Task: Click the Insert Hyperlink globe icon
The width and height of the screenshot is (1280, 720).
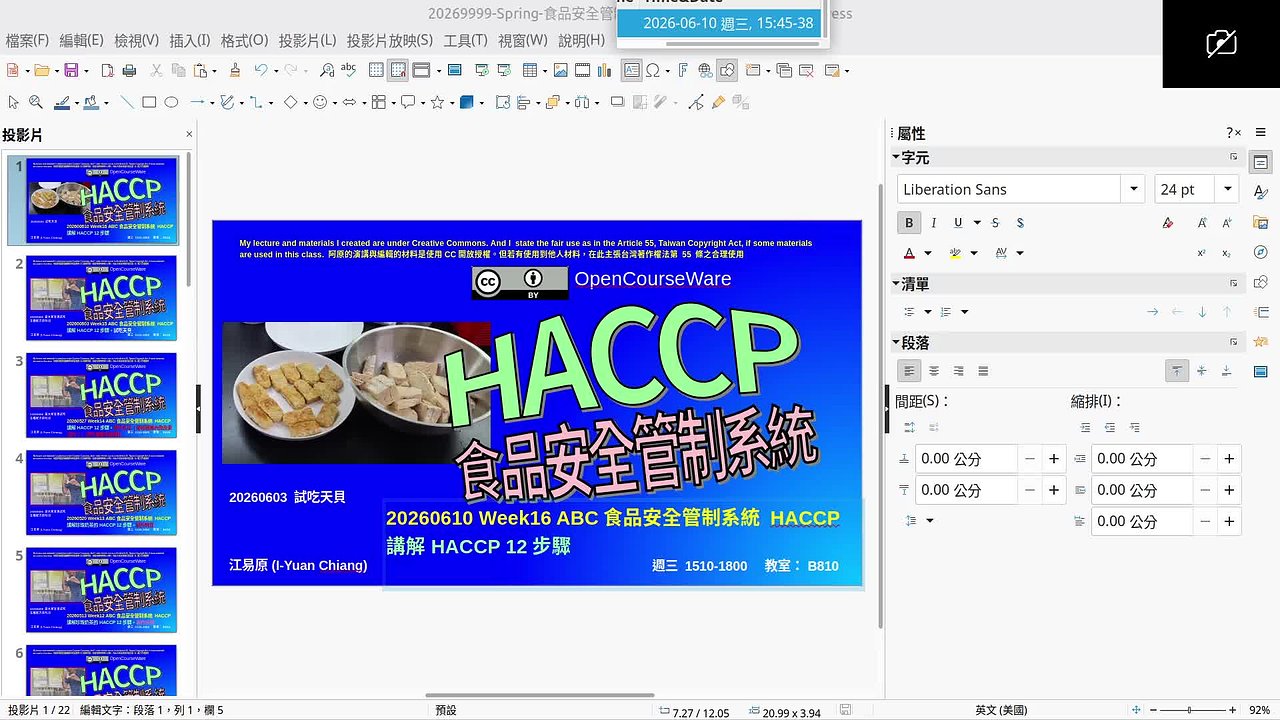Action: (x=705, y=70)
